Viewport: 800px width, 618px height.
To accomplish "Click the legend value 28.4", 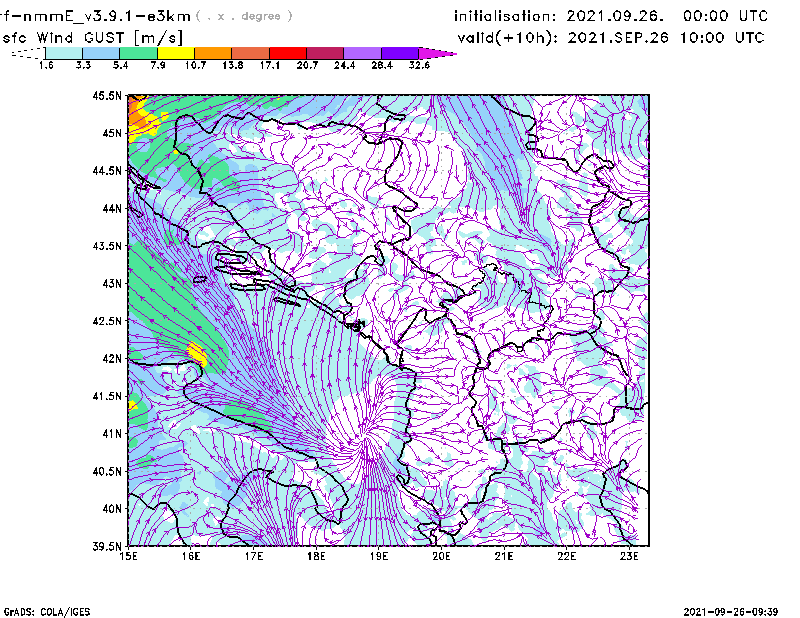I will [382, 65].
